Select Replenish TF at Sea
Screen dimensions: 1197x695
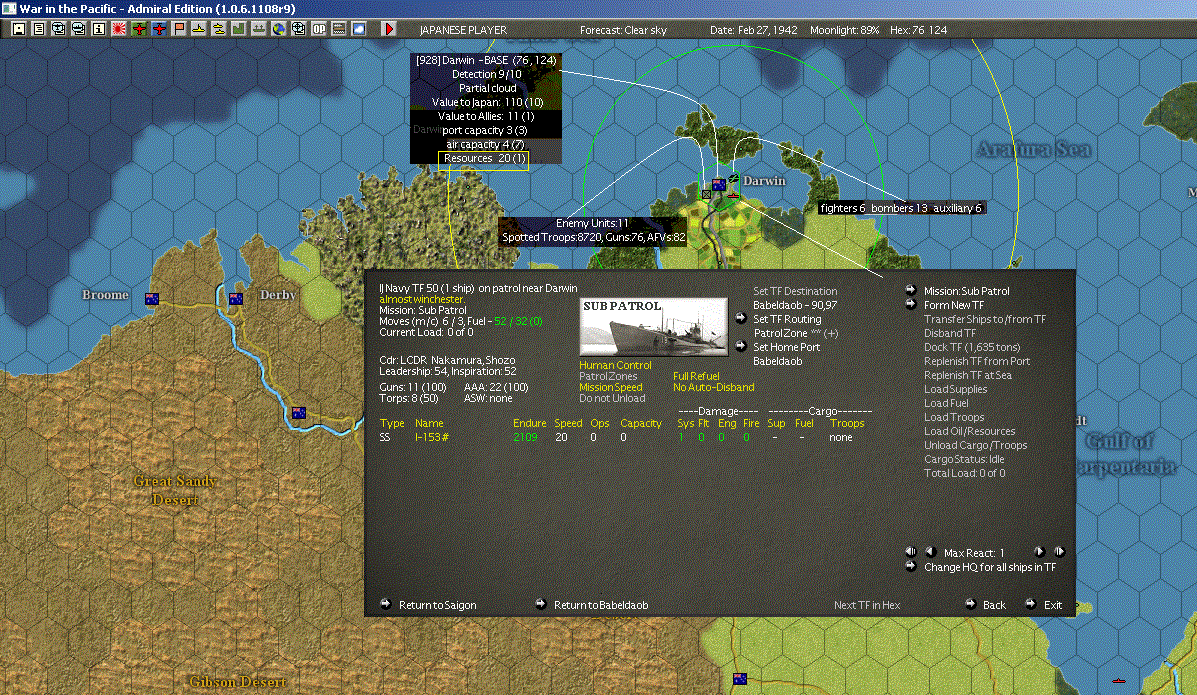(x=968, y=375)
